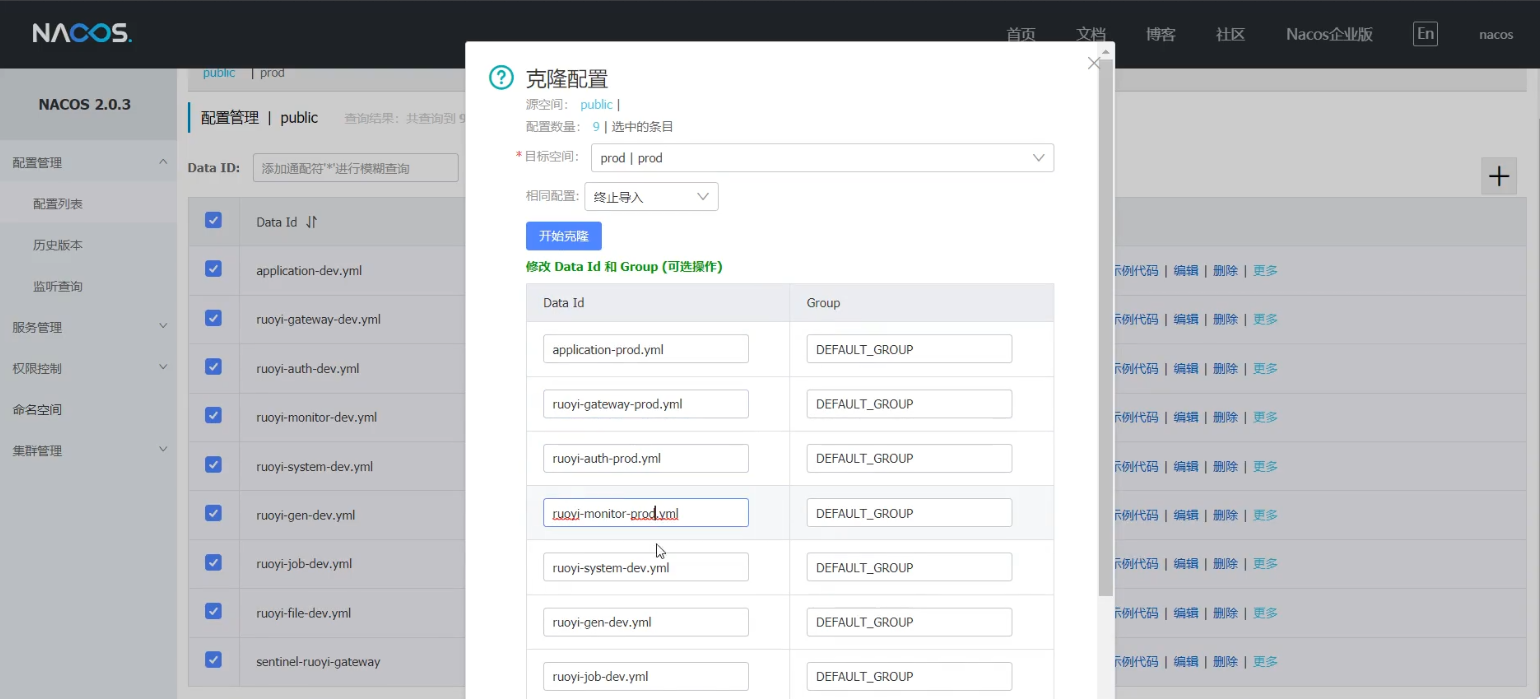This screenshot has height=699, width=1540.
Task: Switch to the prod namespace tab
Action: point(272,73)
